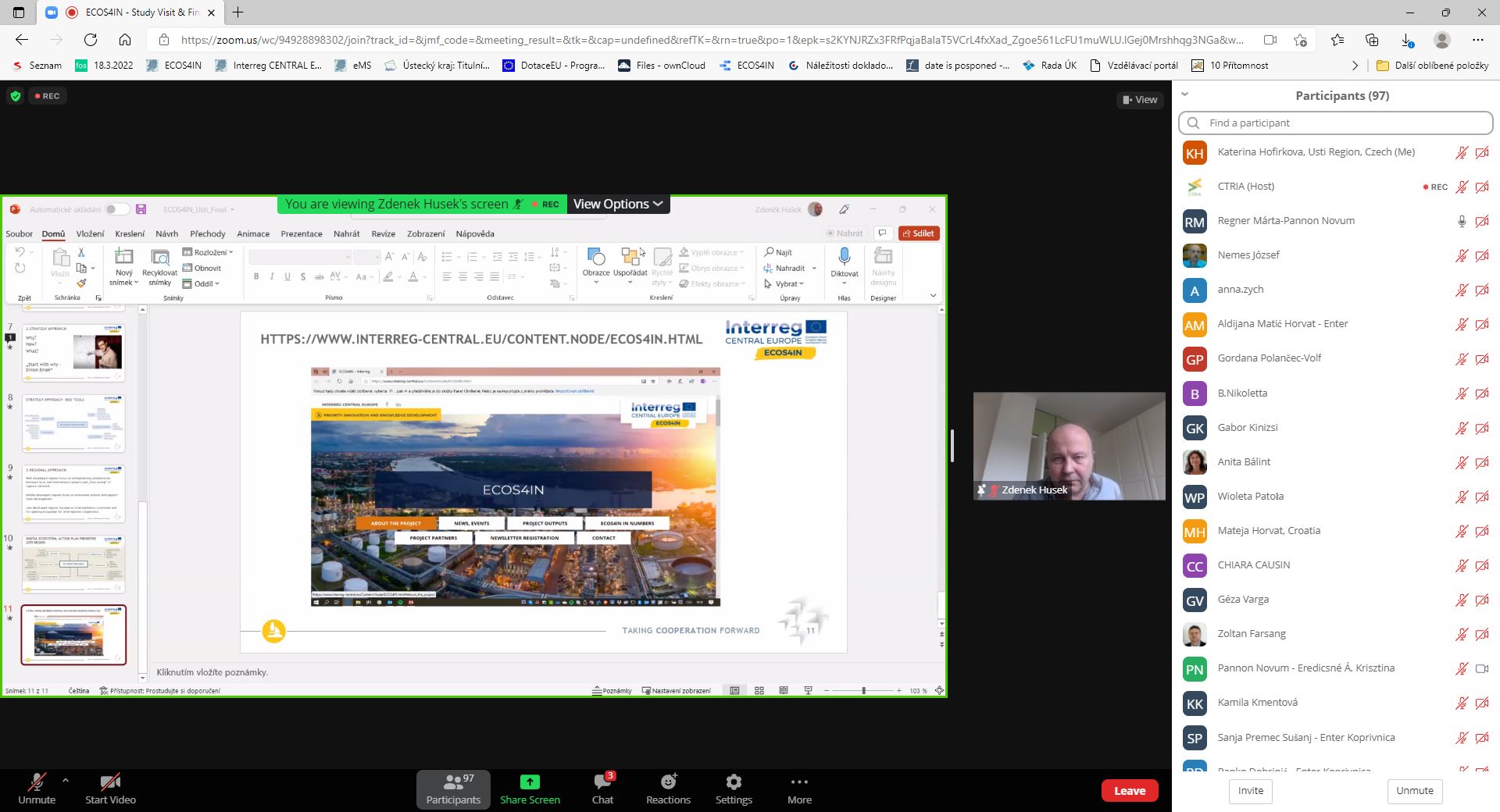Open the text highlight color button

coord(388,276)
